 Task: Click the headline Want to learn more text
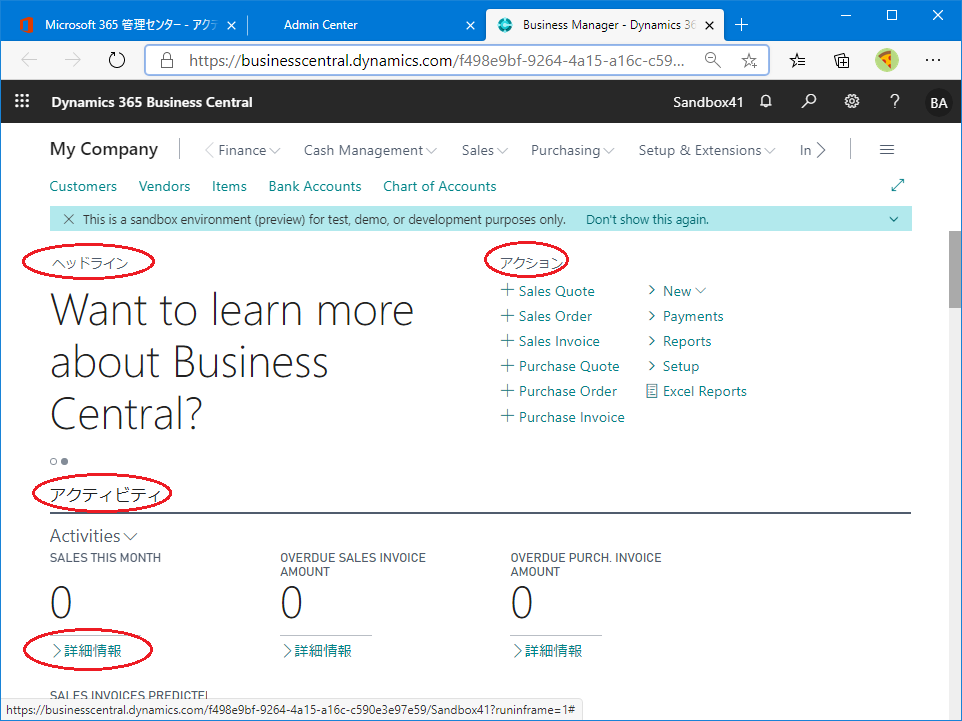pyautogui.click(x=232, y=362)
